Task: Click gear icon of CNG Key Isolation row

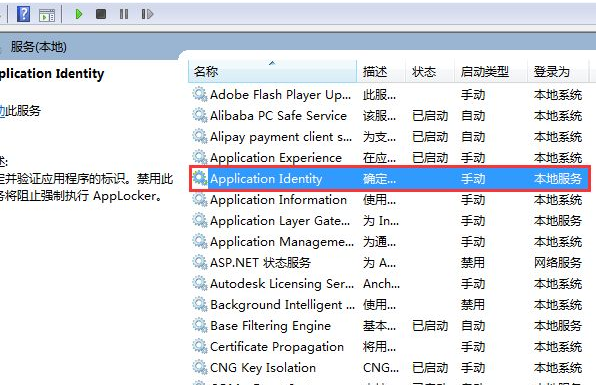Action: coord(200,367)
